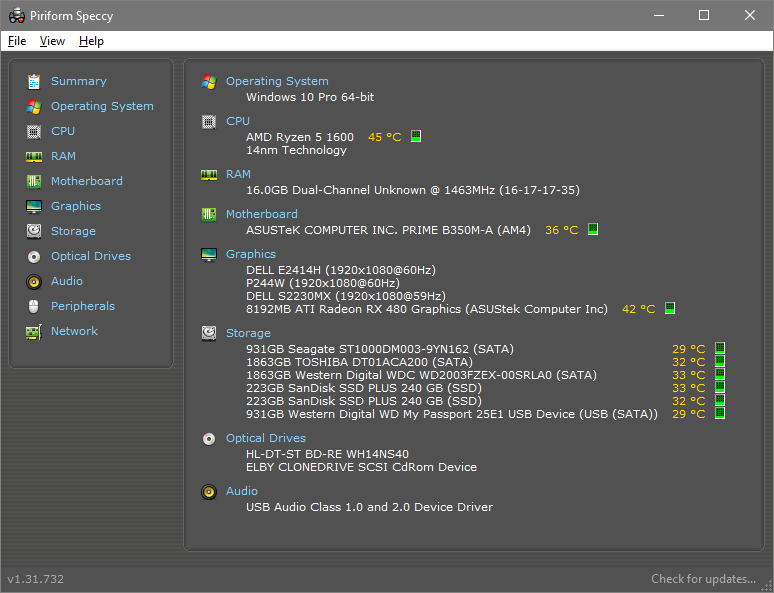Click the Storage heading link in summary
Viewport: 774px width, 593px height.
248,333
